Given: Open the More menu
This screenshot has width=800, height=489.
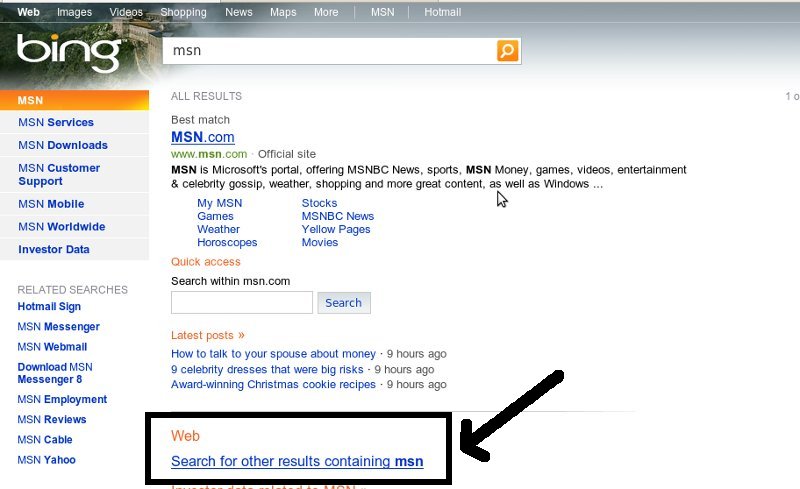Looking at the screenshot, I should pyautogui.click(x=326, y=12).
